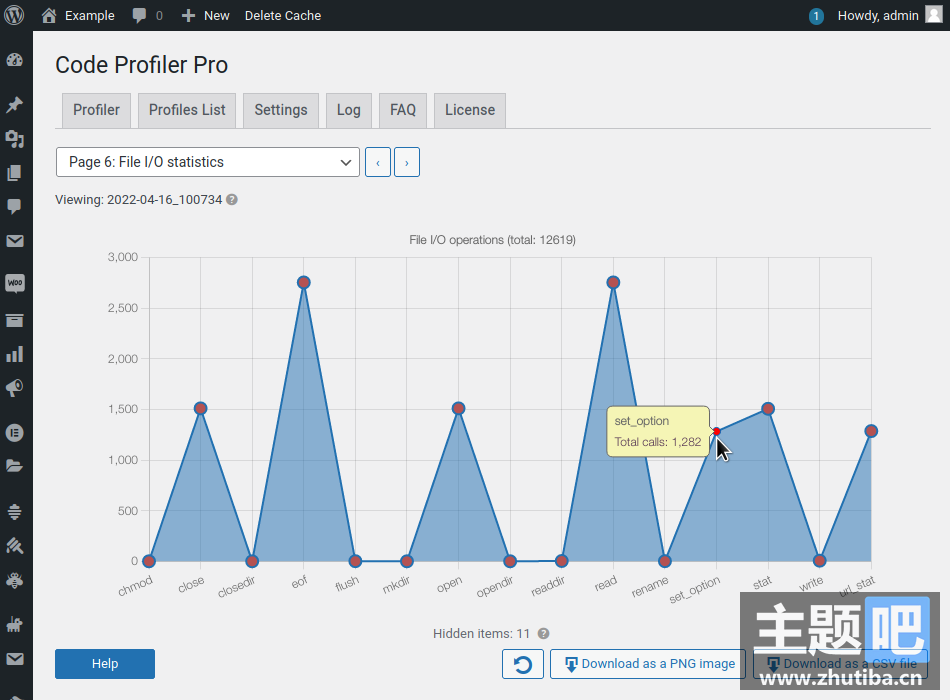Visit the Example site home icon
This screenshot has height=700, width=950.
[x=49, y=15]
